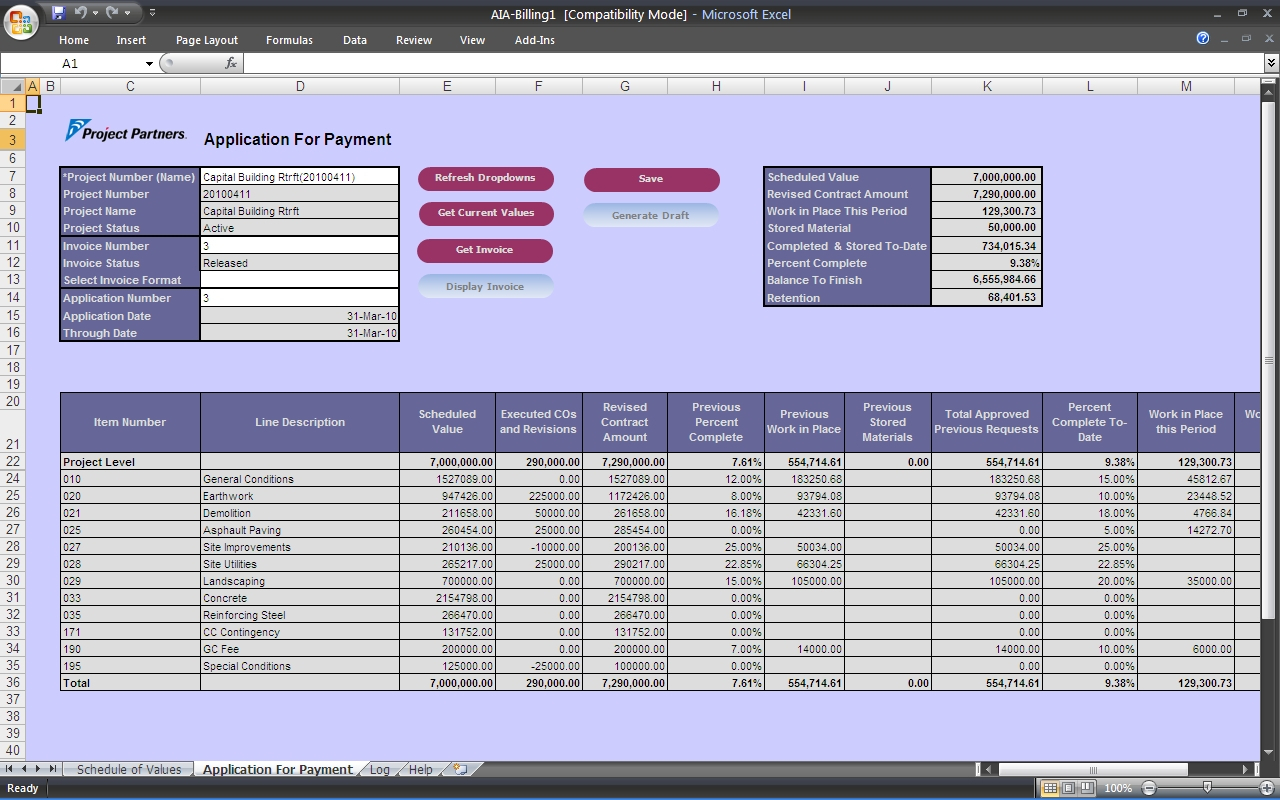Click the Refresh Dropdowns button
Screen dimensions: 1280x800
click(x=485, y=179)
